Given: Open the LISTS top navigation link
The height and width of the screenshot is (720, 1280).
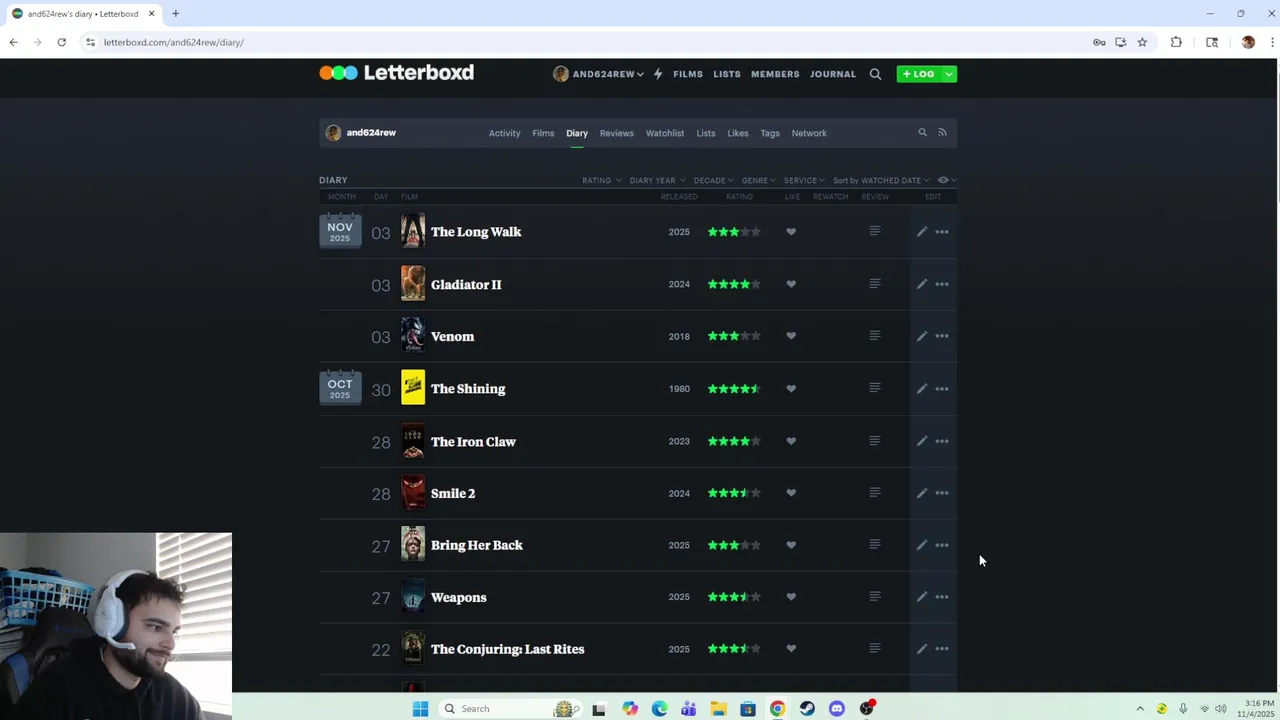Looking at the screenshot, I should (727, 74).
